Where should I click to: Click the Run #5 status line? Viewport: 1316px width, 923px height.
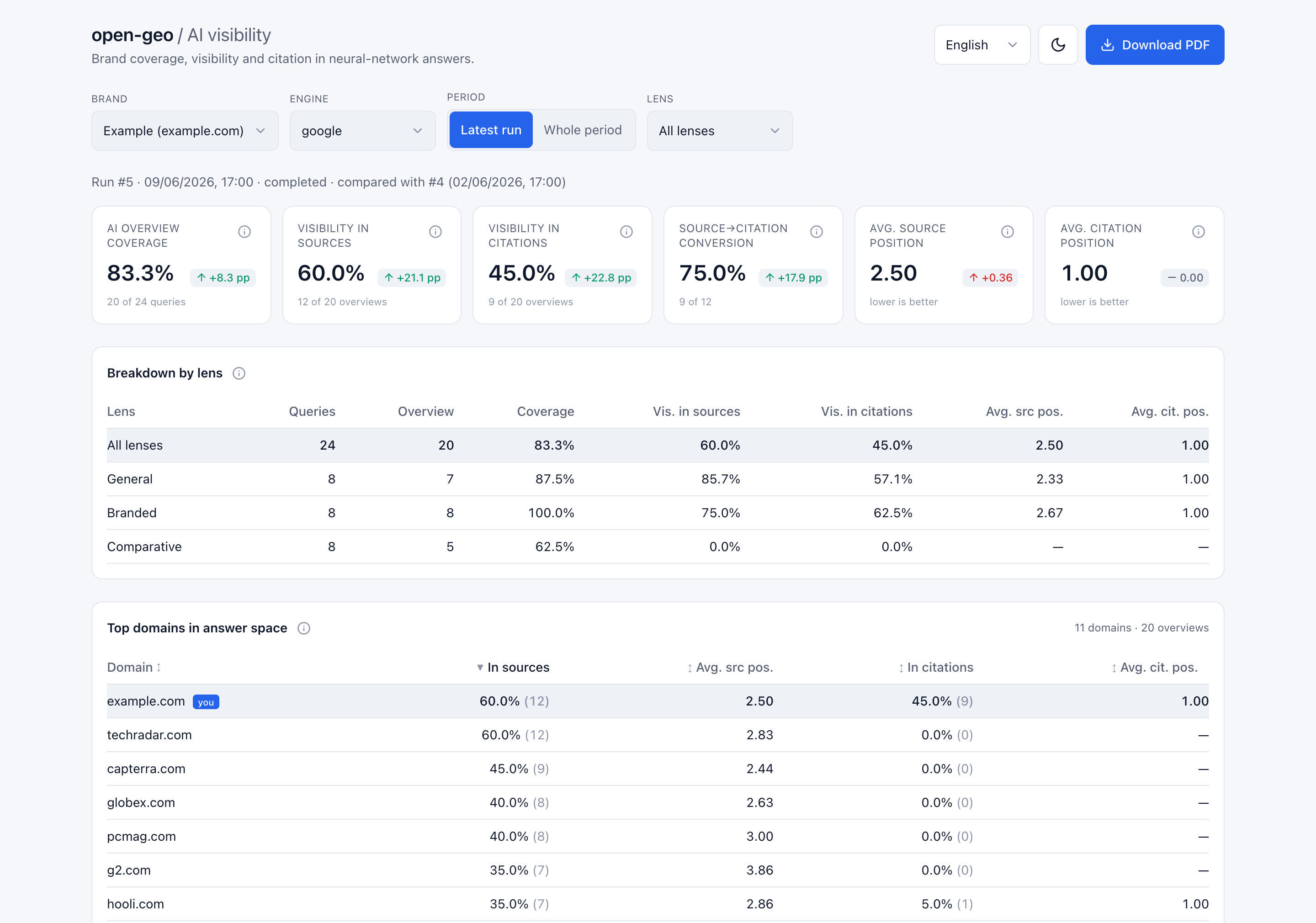[329, 182]
